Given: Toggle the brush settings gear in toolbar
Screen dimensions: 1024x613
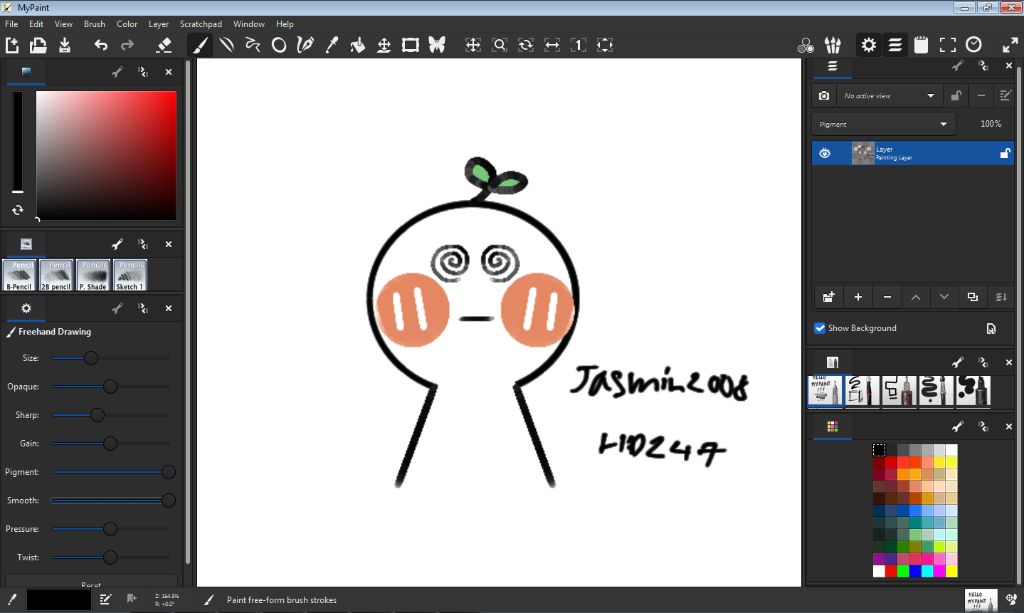Looking at the screenshot, I should [x=869, y=45].
